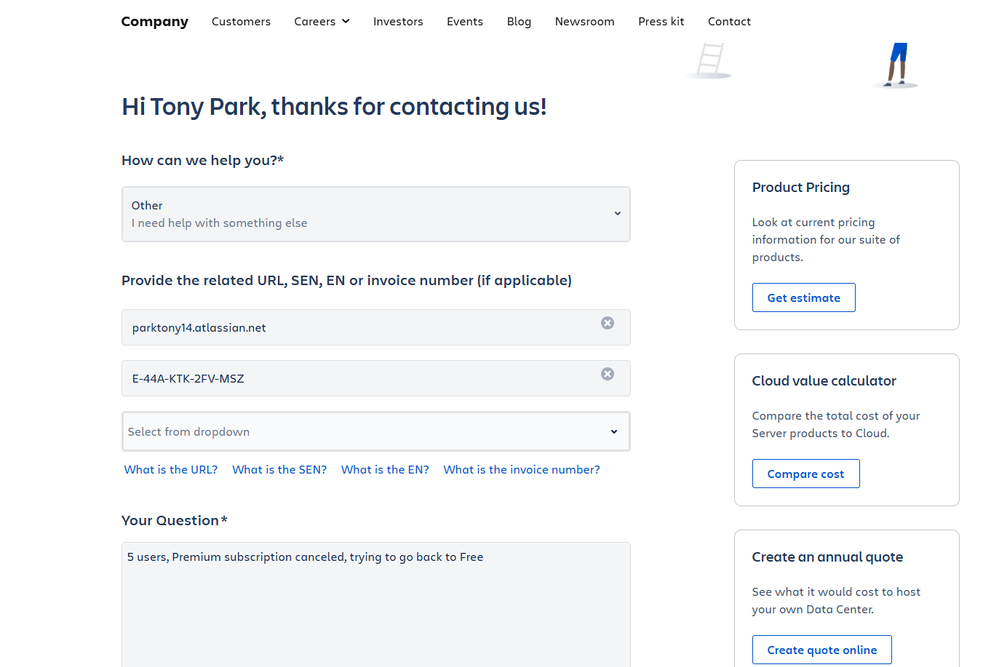Open the Customers menu item
This screenshot has height=667, width=999.
pyautogui.click(x=241, y=21)
